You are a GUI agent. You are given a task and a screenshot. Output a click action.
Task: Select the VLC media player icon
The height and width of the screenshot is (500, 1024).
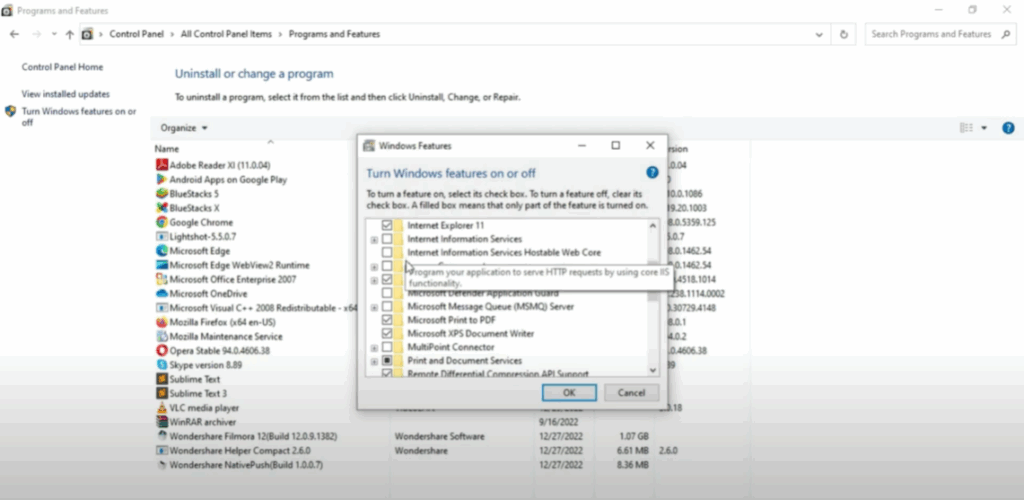[161, 408]
